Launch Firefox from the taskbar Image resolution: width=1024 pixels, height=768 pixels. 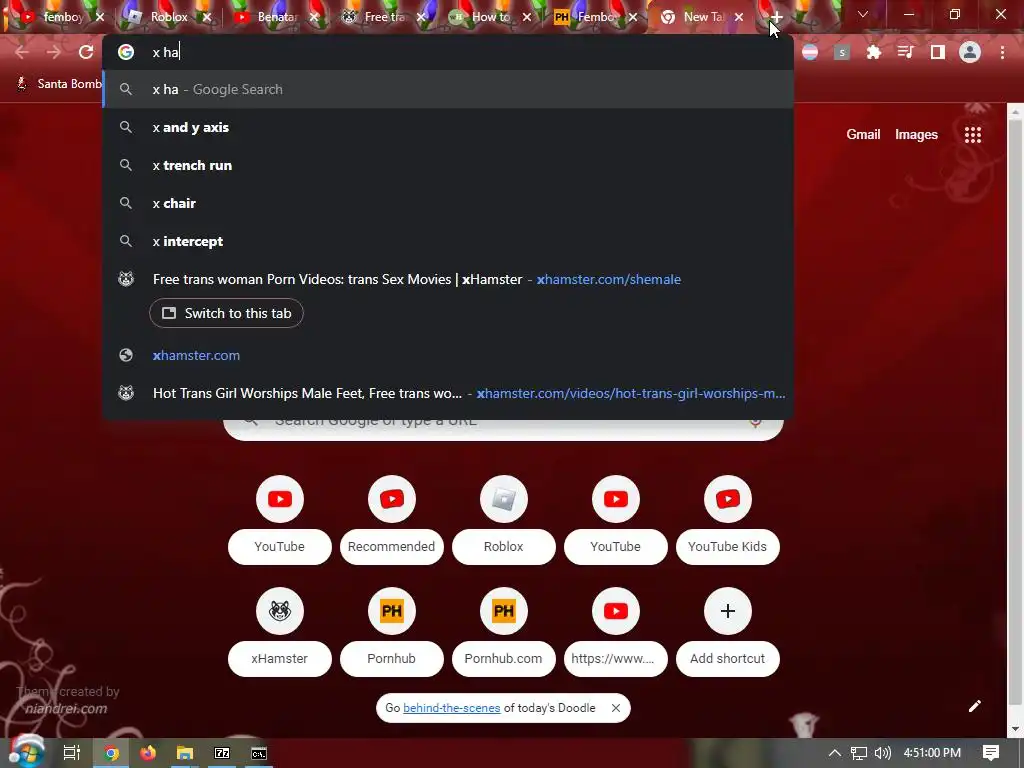148,753
